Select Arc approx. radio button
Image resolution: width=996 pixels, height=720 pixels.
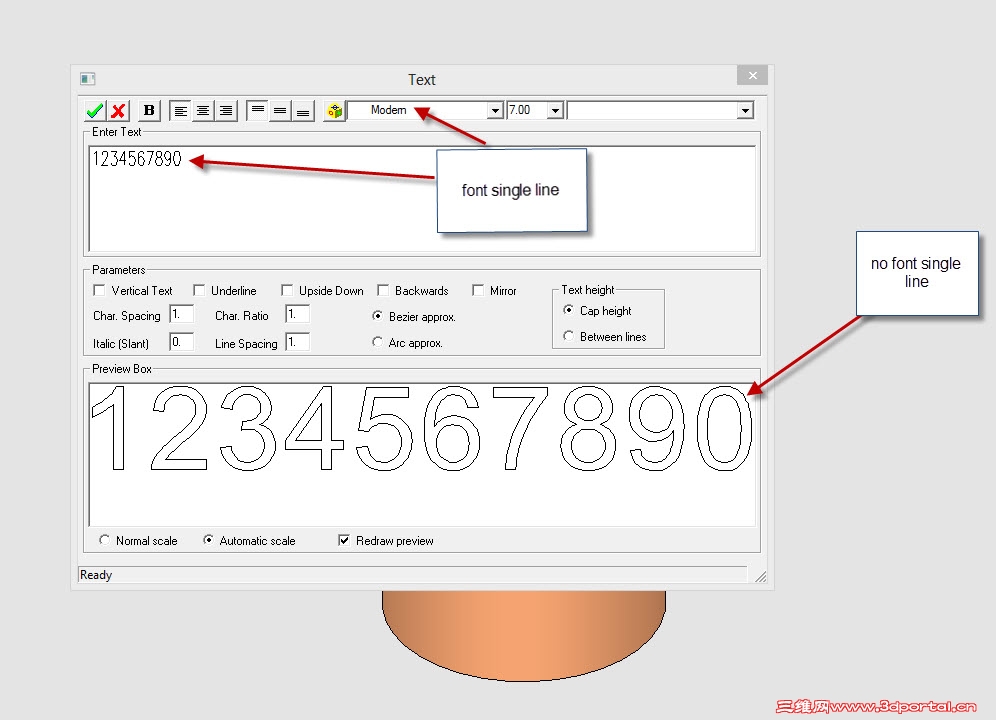pyautogui.click(x=377, y=342)
